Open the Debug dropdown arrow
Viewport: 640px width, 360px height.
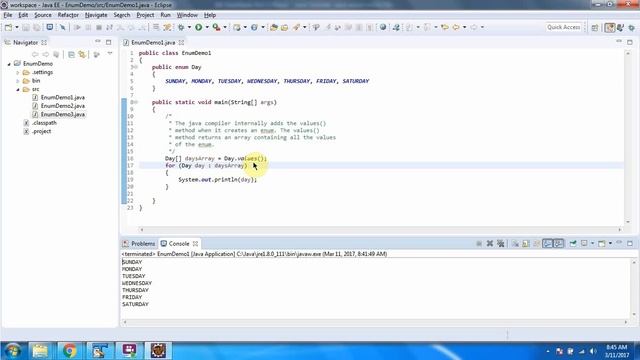189,27
